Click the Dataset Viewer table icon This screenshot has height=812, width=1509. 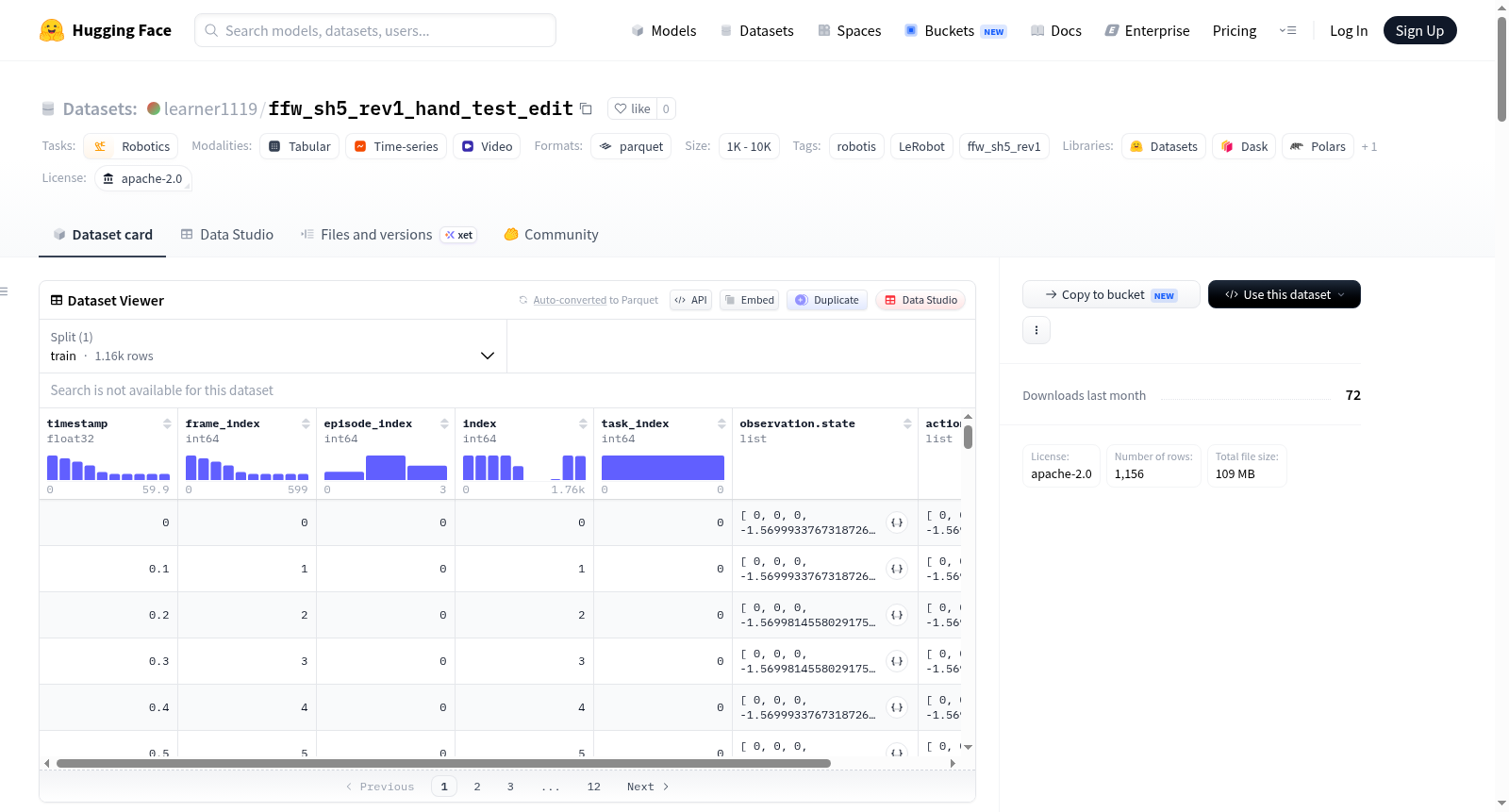[x=57, y=300]
